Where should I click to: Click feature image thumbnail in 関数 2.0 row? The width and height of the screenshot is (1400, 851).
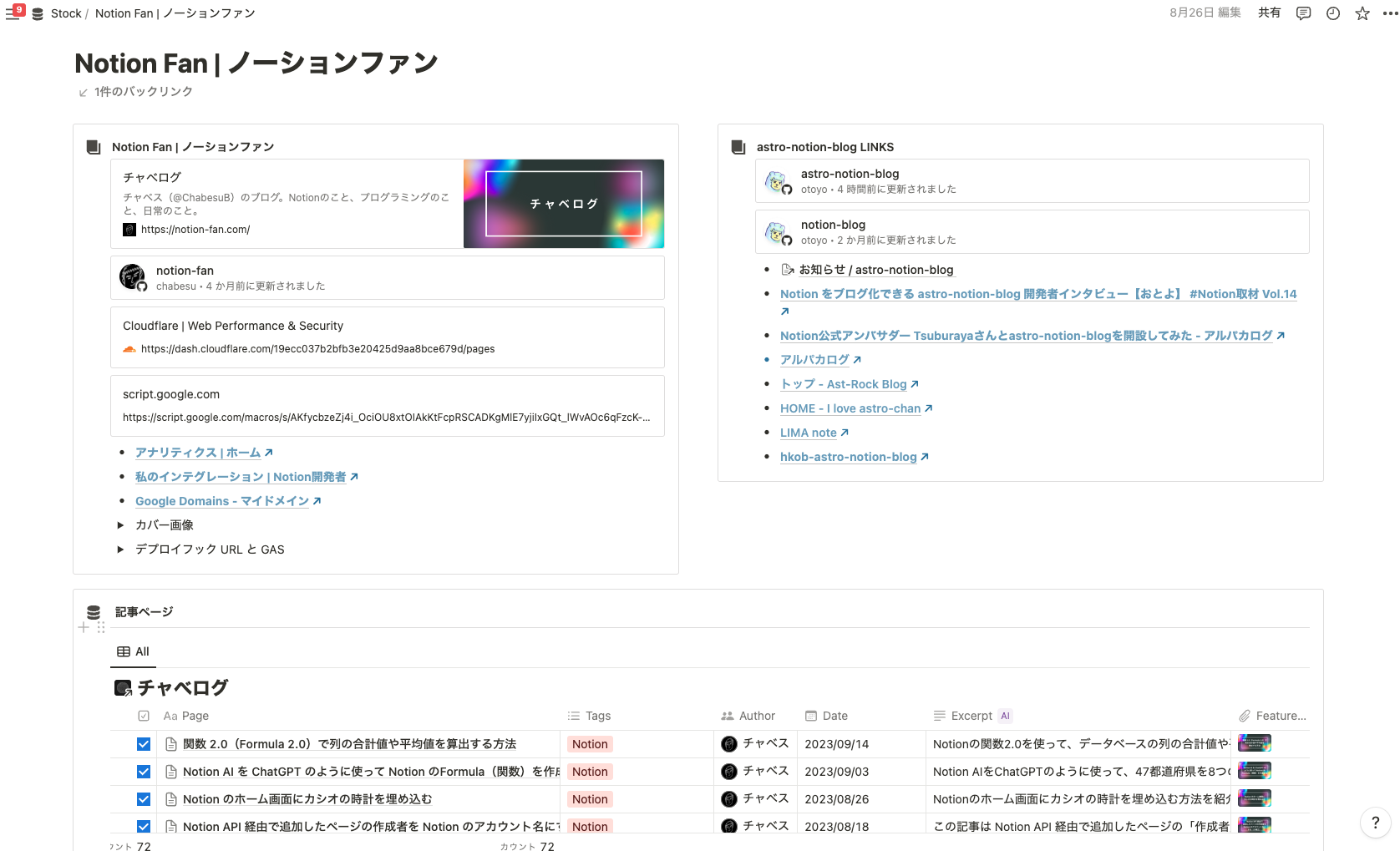[1254, 743]
